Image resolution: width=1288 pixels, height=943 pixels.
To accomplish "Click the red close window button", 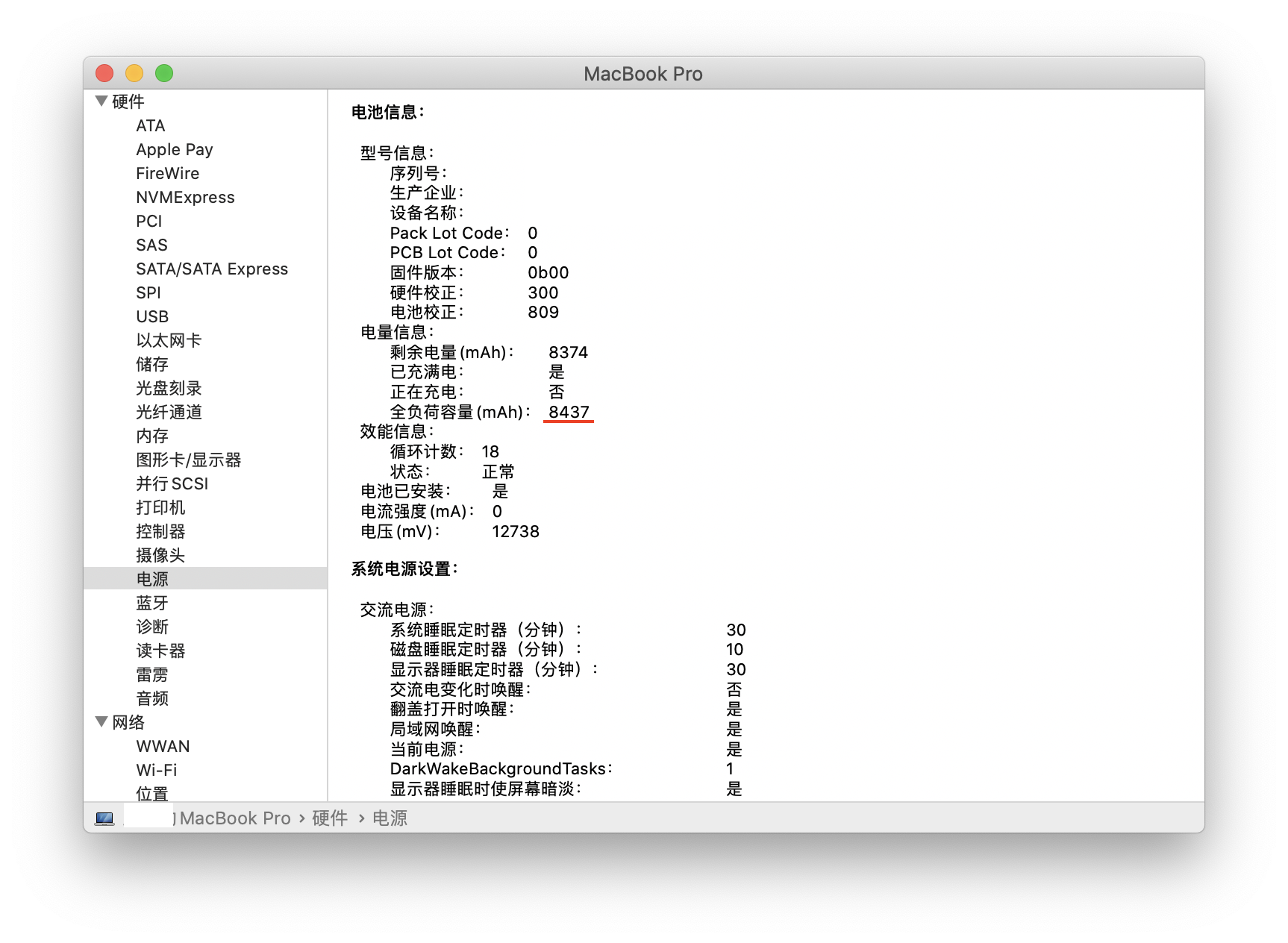I will click(104, 73).
